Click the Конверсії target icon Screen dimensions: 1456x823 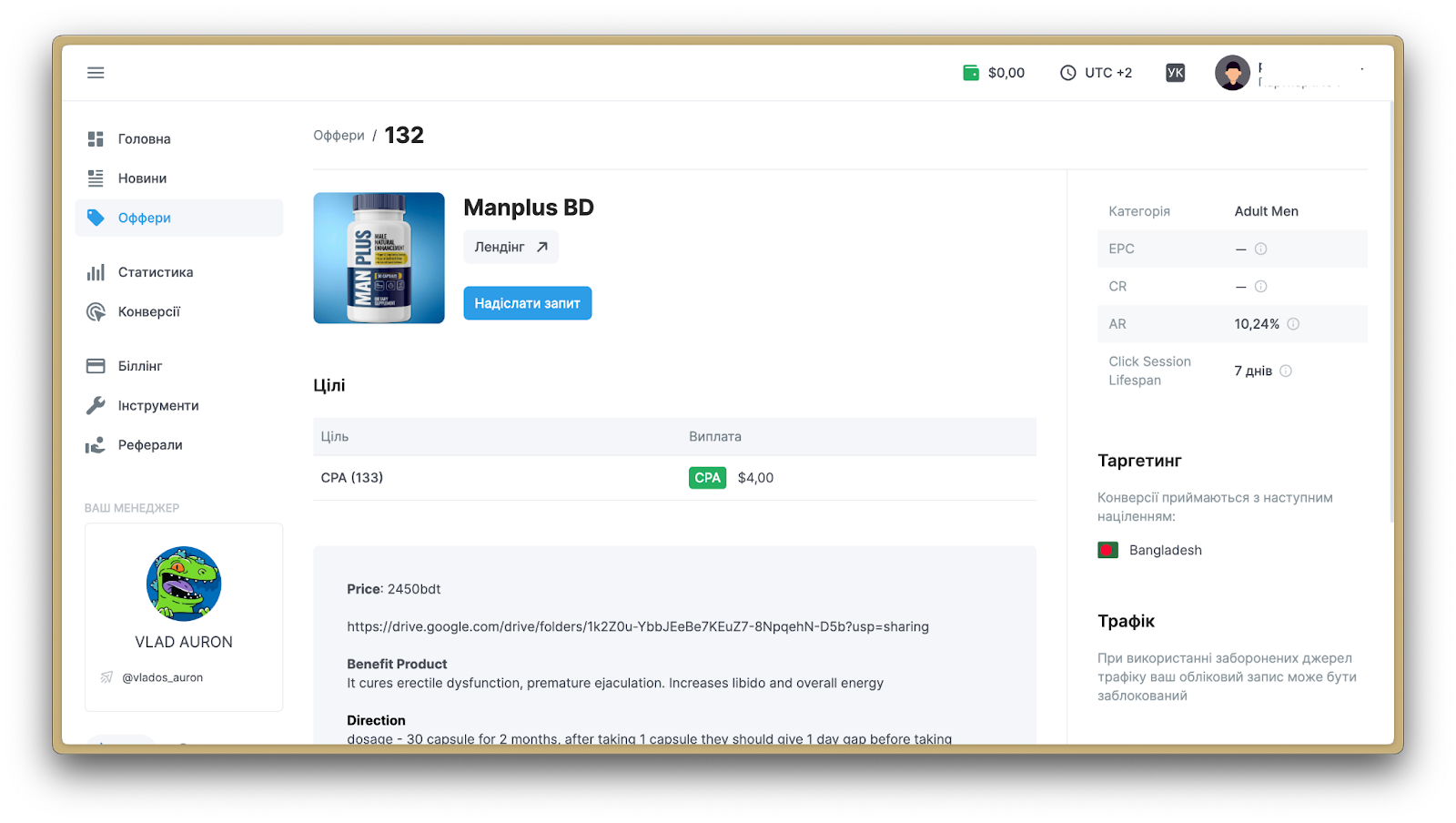click(96, 311)
